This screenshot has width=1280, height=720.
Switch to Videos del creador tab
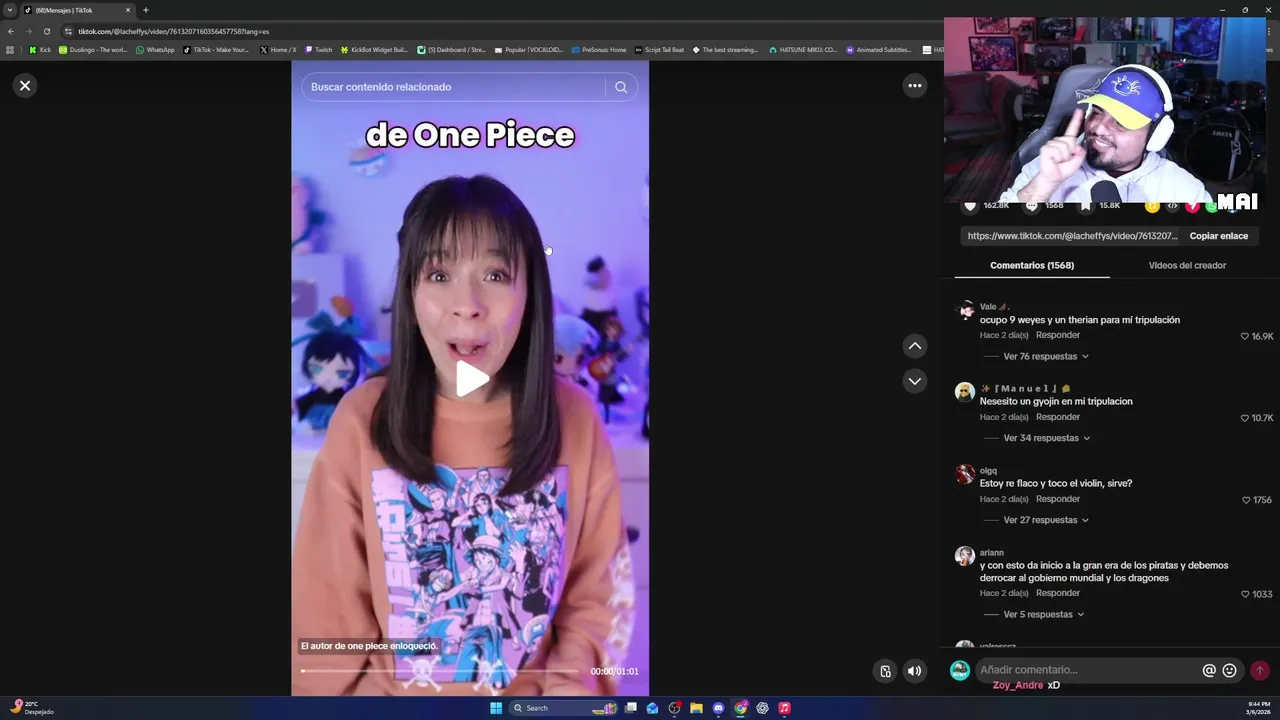coord(1187,265)
